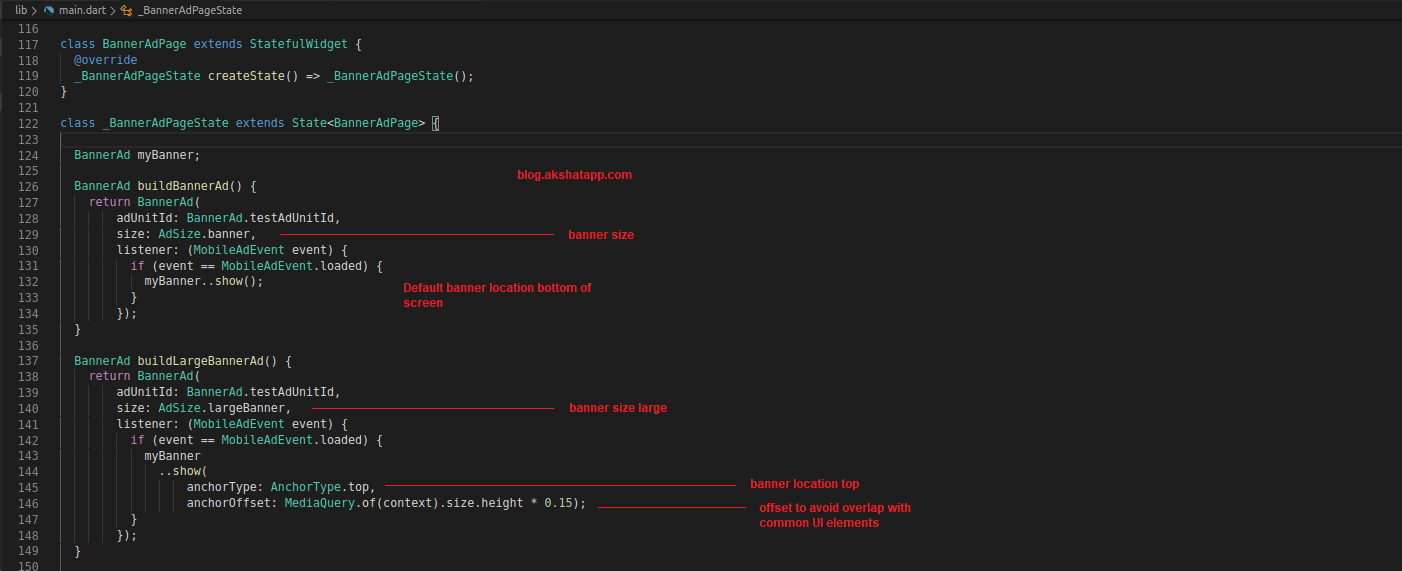Image resolution: width=1402 pixels, height=571 pixels.
Task: Click the @override annotation on line 118
Action: click(x=105, y=60)
